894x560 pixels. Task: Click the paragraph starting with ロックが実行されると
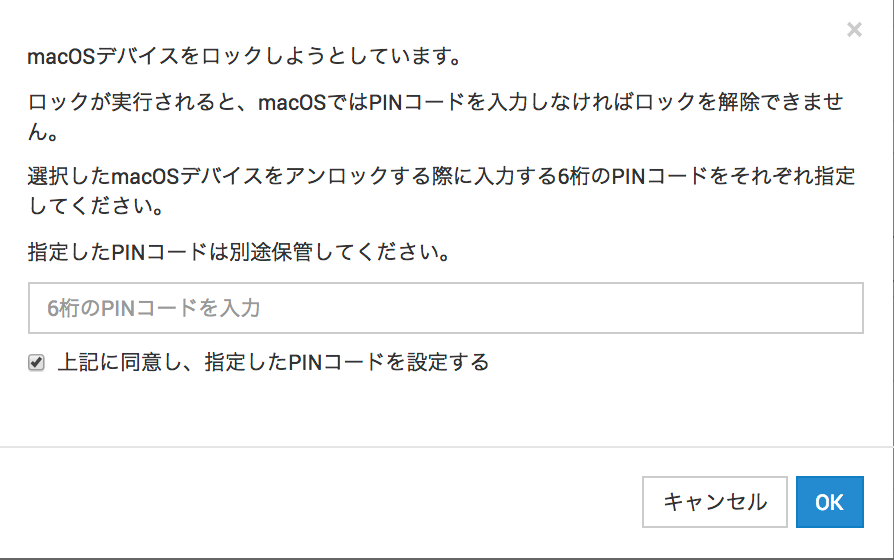435,103
